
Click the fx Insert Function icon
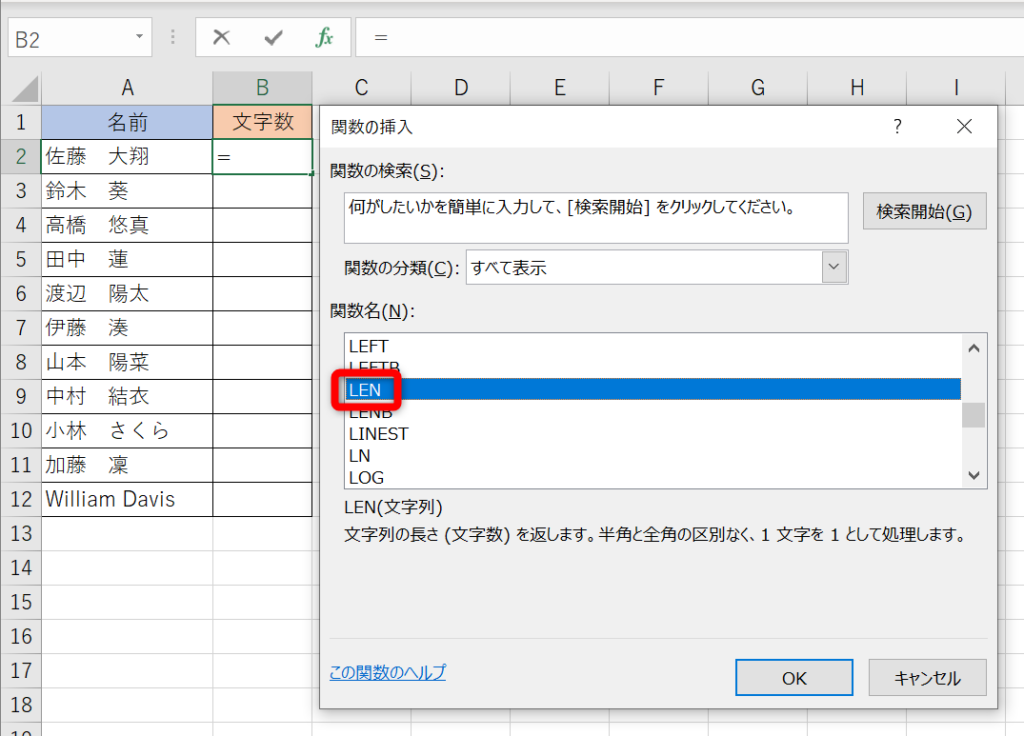point(324,38)
